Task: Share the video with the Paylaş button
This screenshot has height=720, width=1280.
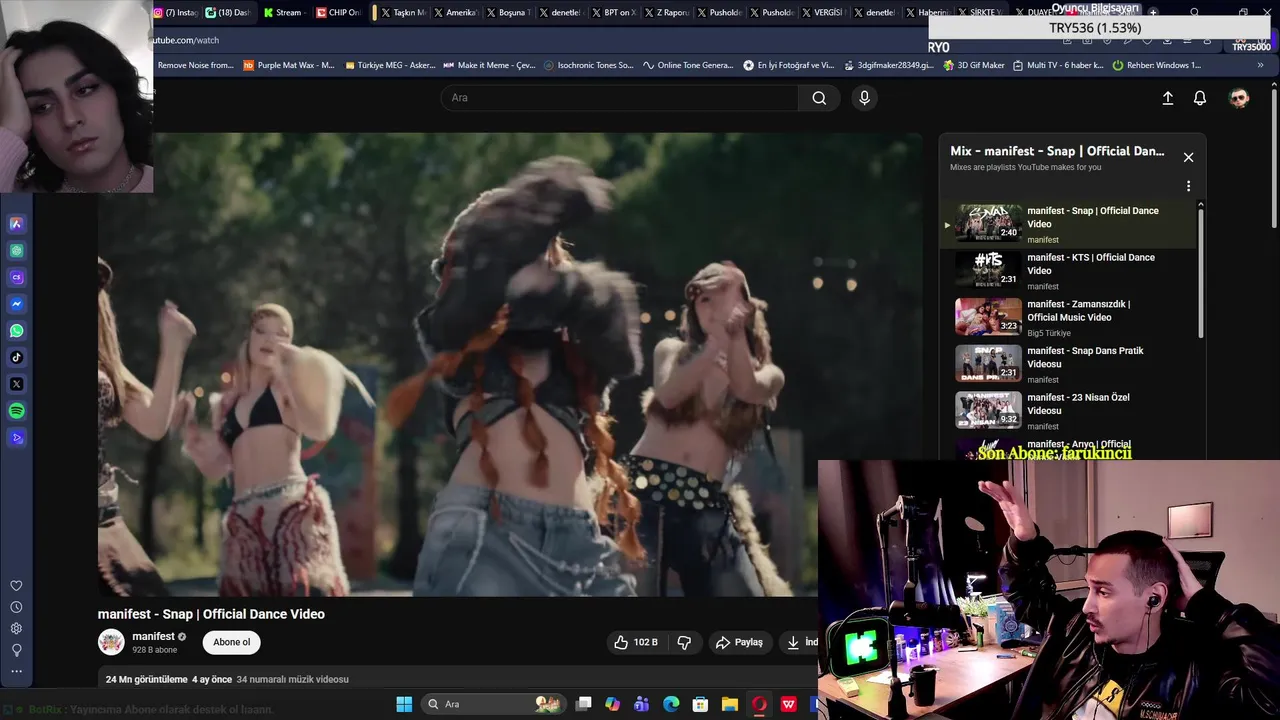Action: point(738,642)
